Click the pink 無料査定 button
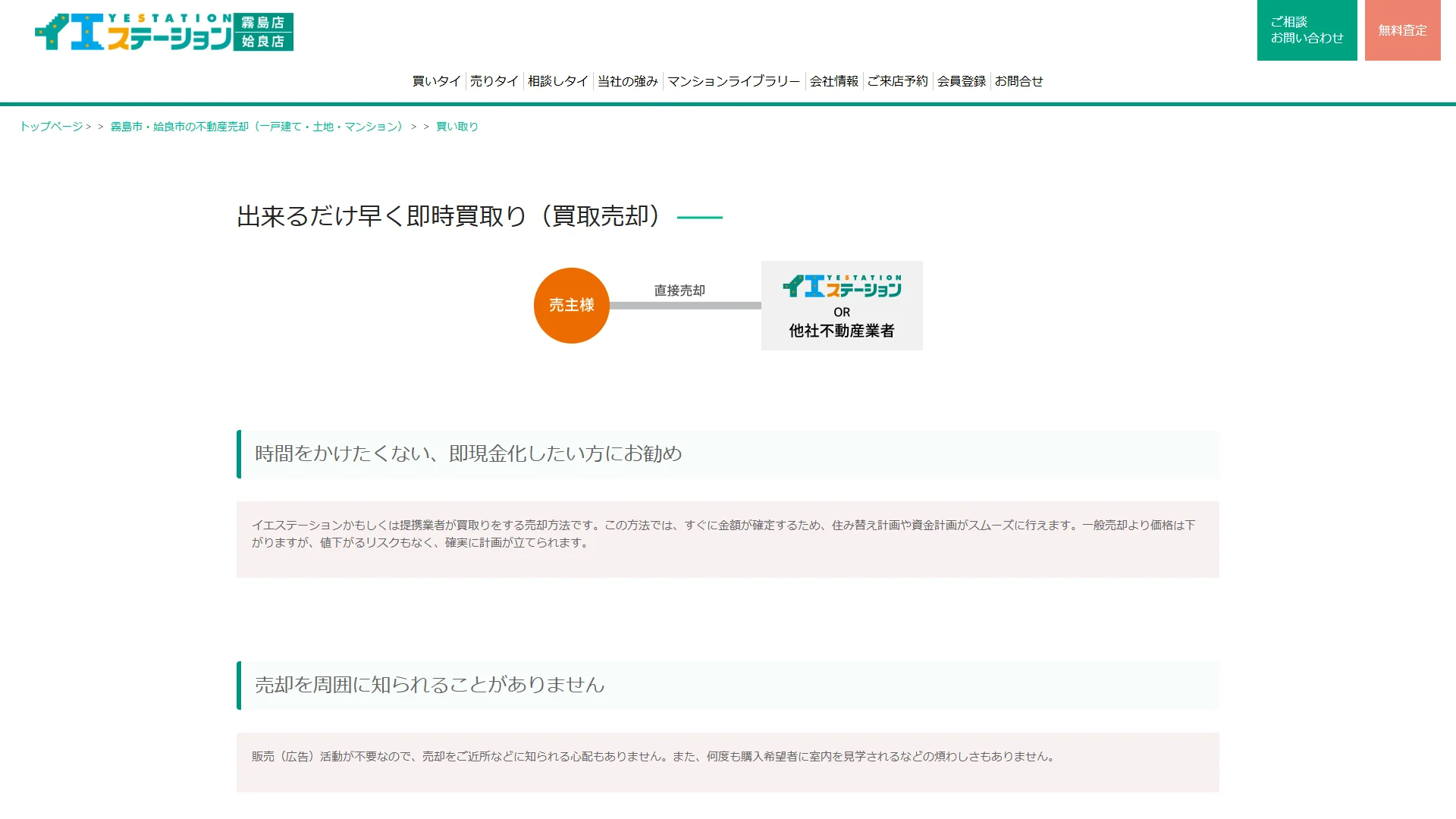The height and width of the screenshot is (819, 1456). [1403, 30]
